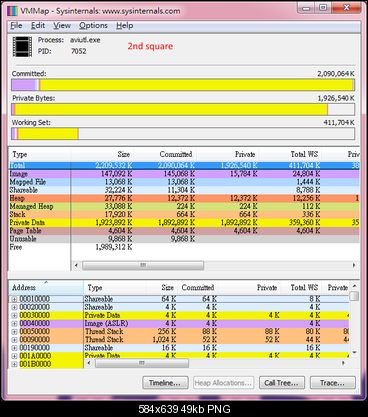Viewport: 368px width, 417px height.
Task: Open the View menu
Action: pyautogui.click(x=62, y=26)
